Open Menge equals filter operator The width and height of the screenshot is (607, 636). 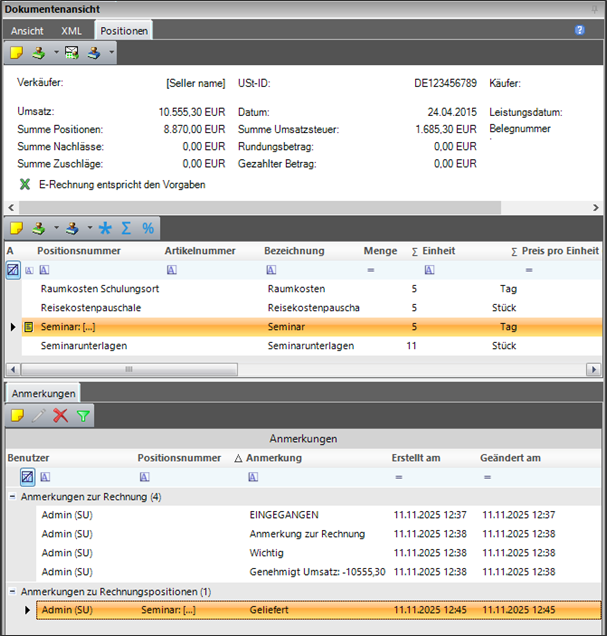coord(371,270)
